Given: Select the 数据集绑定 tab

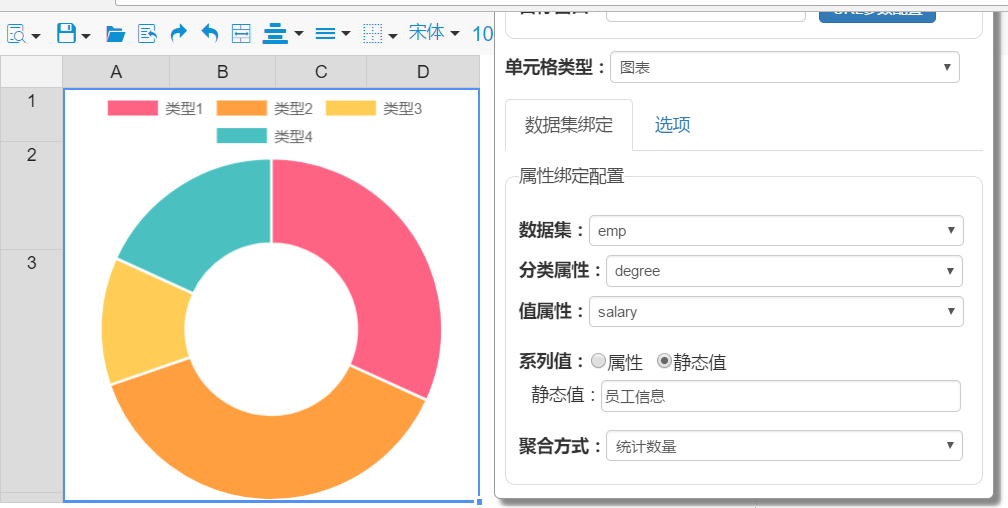Looking at the screenshot, I should (569, 125).
